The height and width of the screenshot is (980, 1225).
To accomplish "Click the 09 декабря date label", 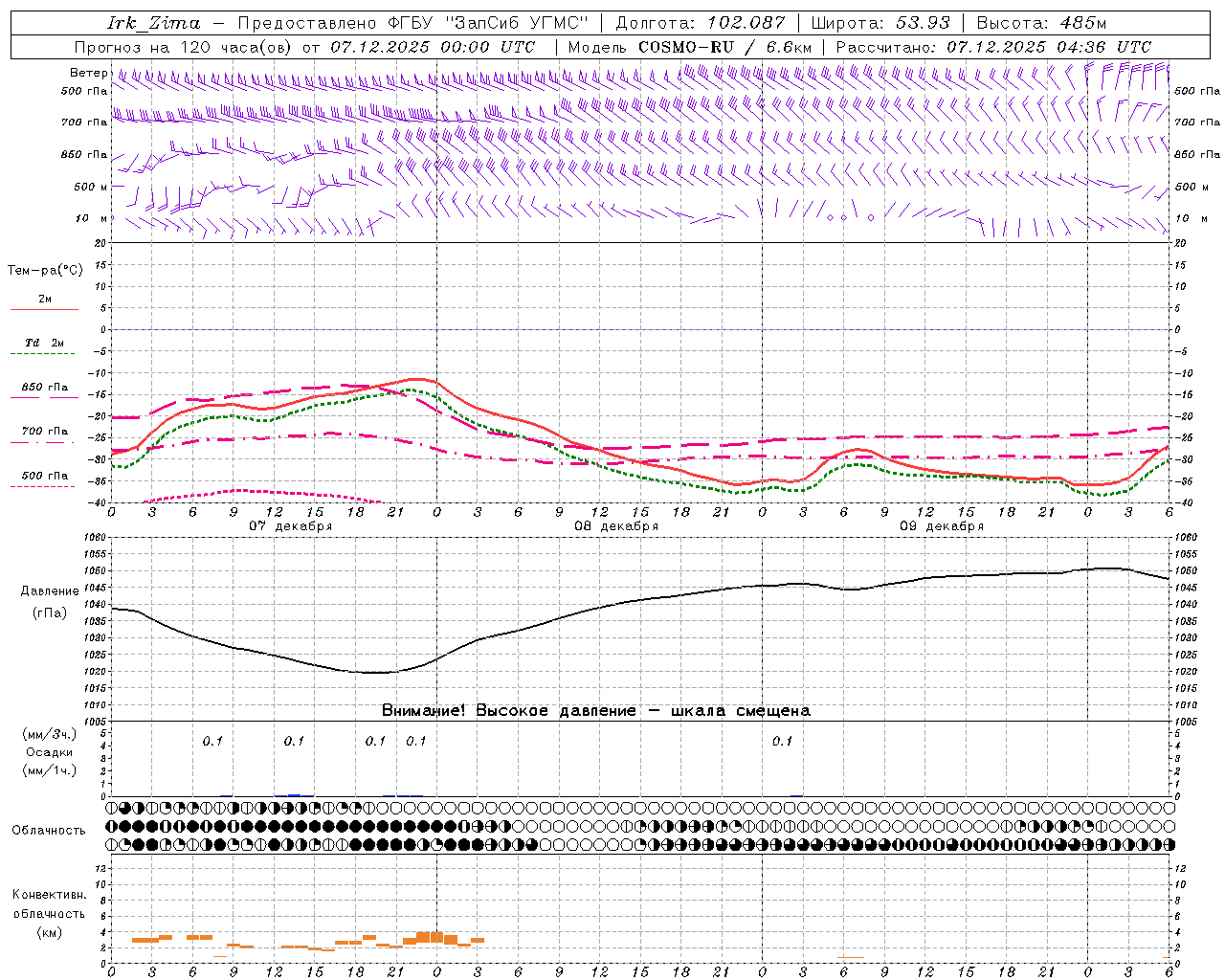I will click(x=942, y=526).
